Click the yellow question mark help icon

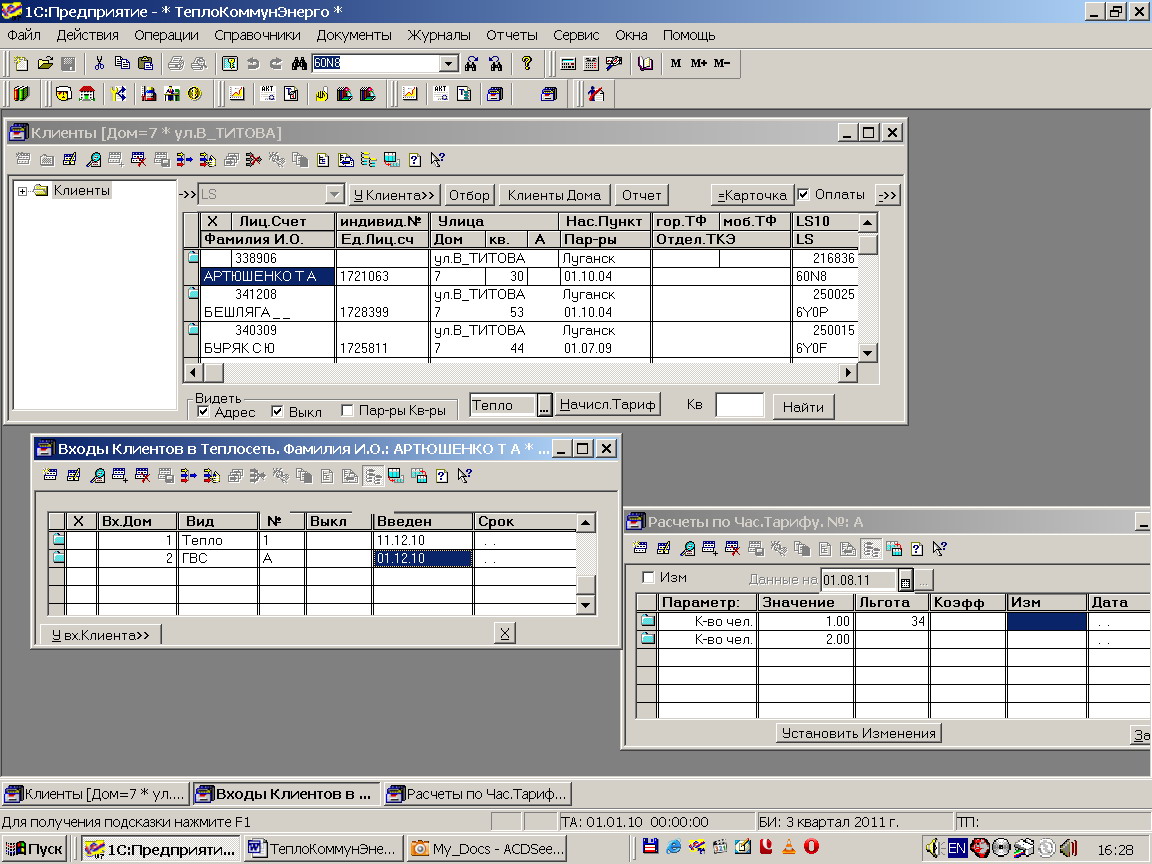(x=527, y=64)
